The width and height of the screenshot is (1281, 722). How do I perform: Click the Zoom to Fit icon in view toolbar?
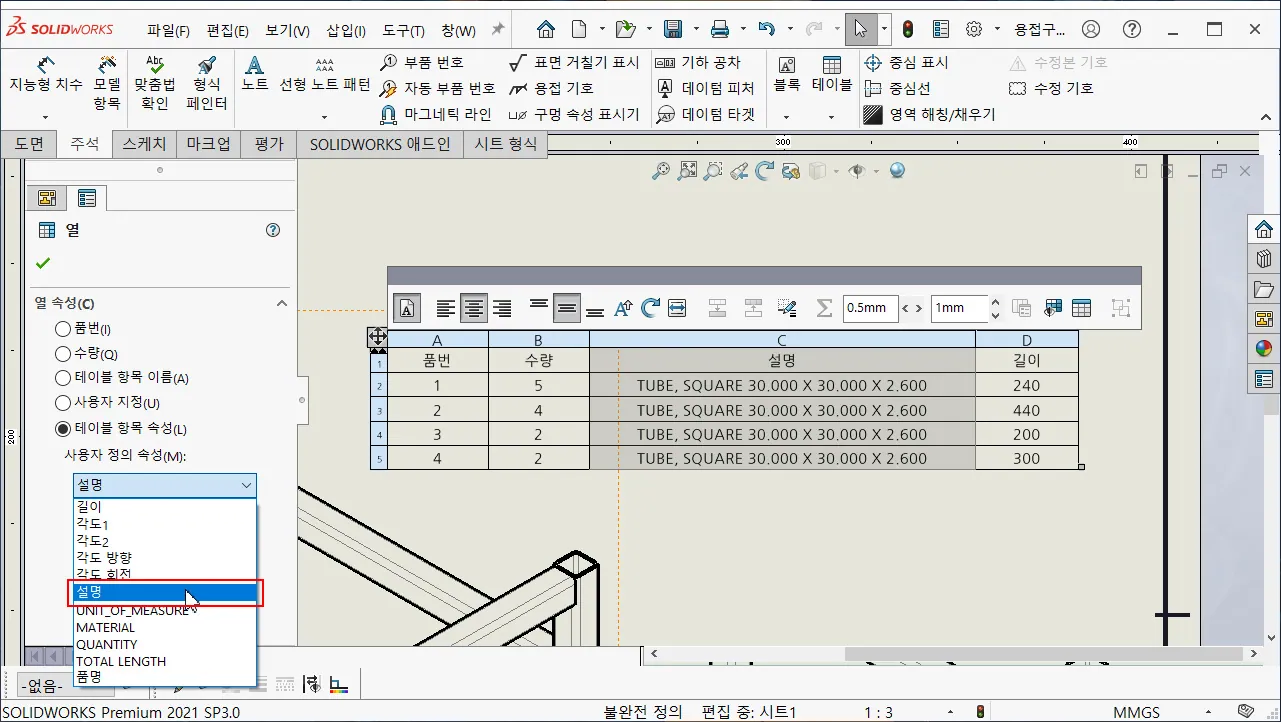[687, 171]
